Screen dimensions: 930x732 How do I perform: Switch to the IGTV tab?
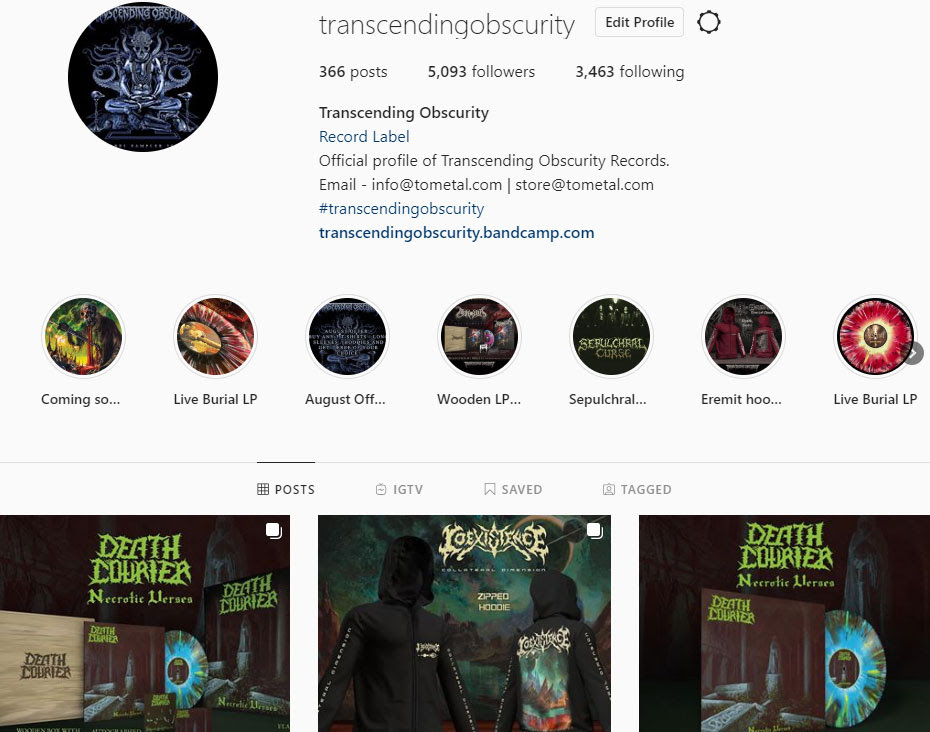pyautogui.click(x=399, y=489)
